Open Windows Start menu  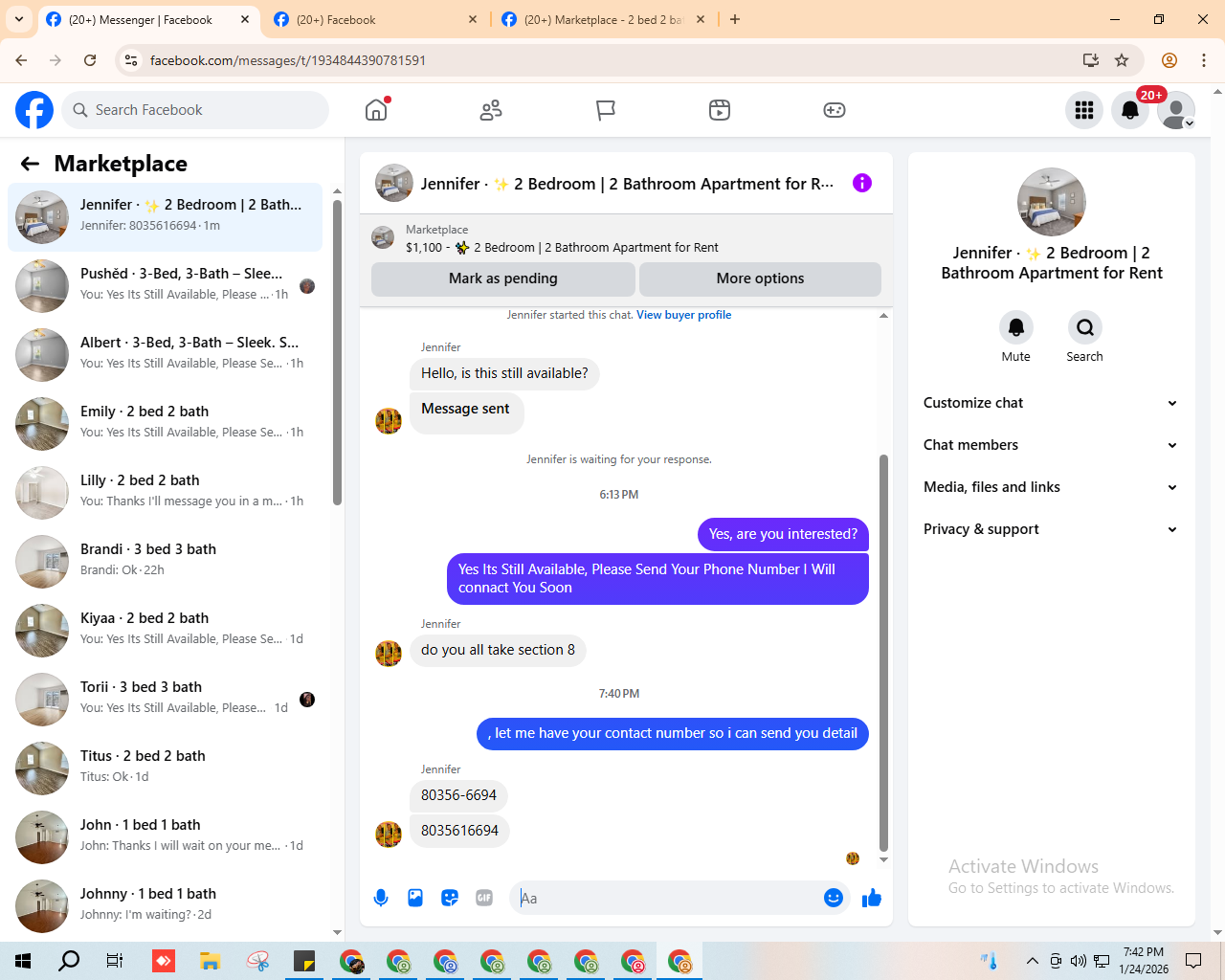click(23, 961)
